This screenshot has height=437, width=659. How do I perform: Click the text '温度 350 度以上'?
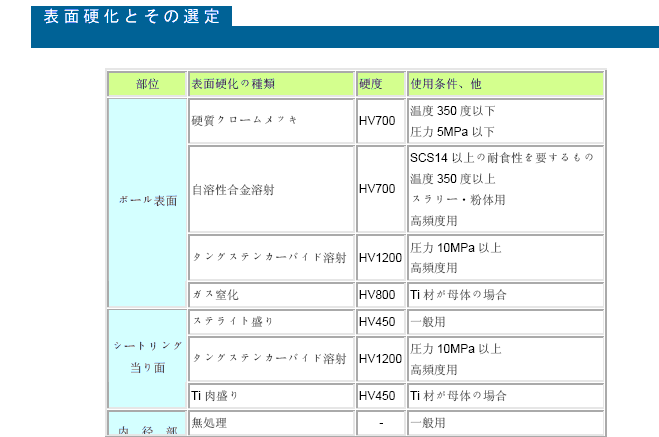tap(453, 179)
